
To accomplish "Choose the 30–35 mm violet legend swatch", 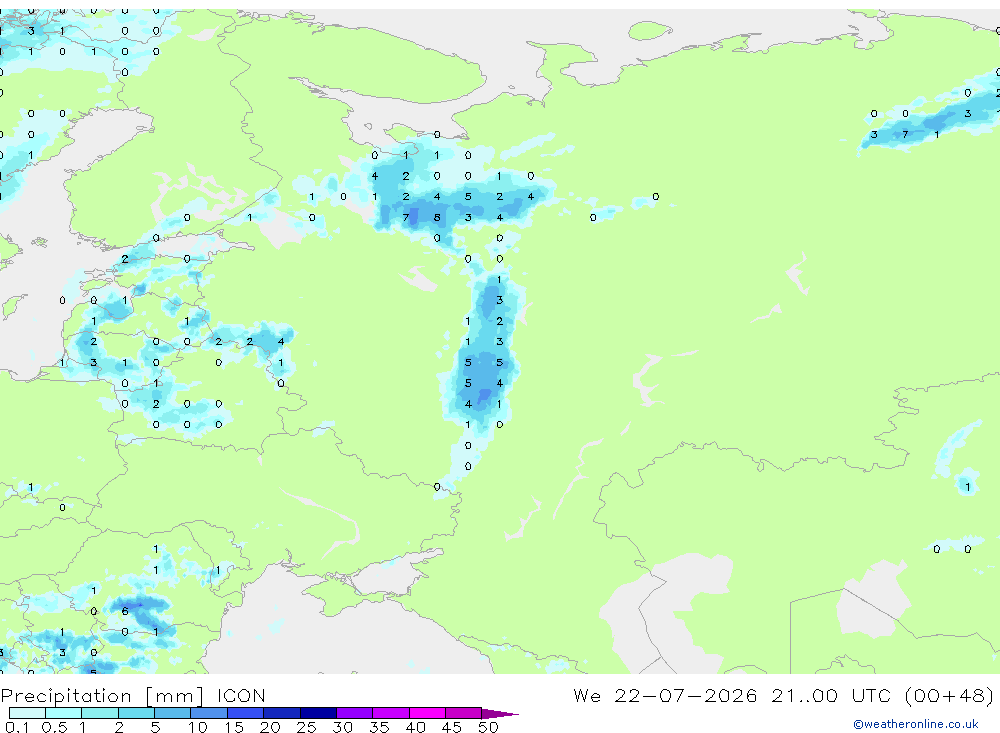I will pos(355,713).
